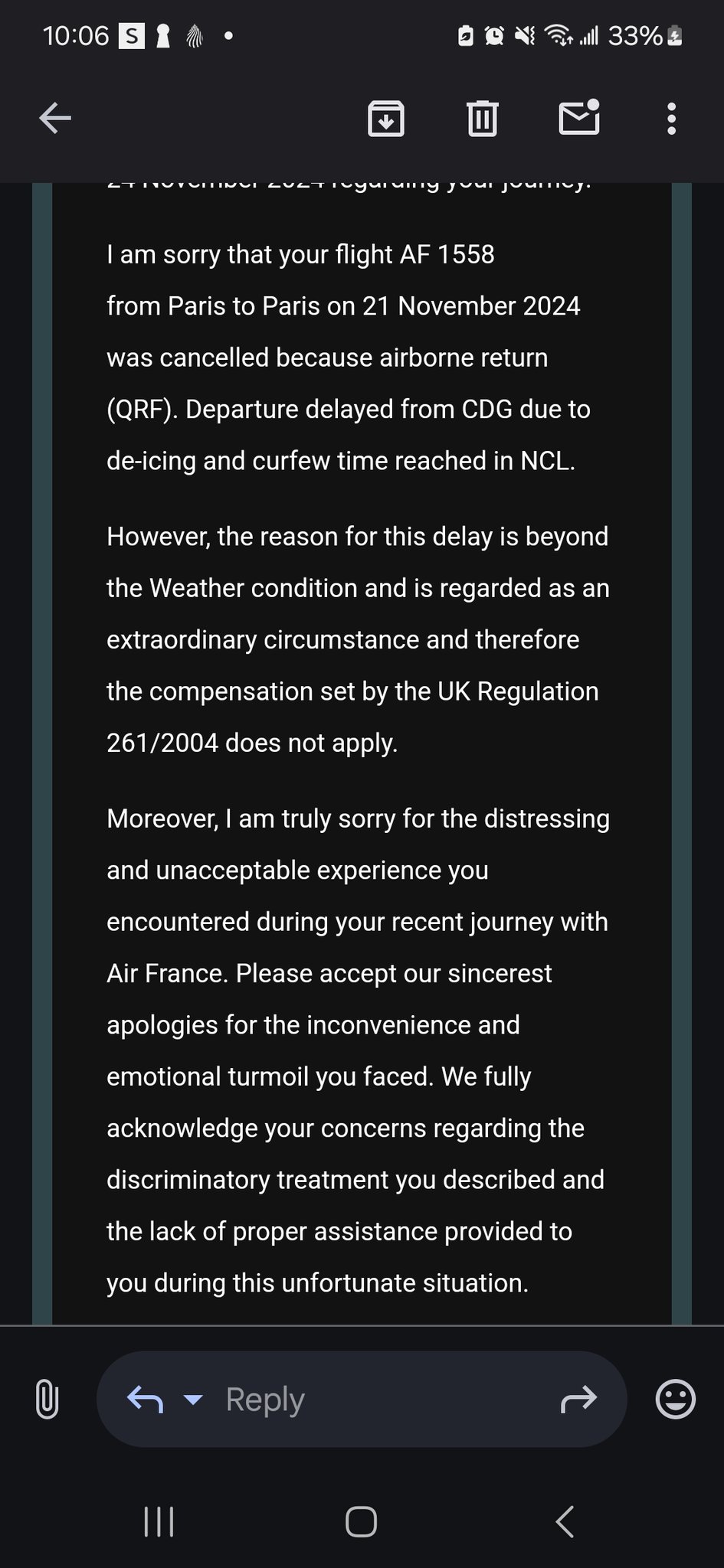Mark the email as unread

point(579,117)
